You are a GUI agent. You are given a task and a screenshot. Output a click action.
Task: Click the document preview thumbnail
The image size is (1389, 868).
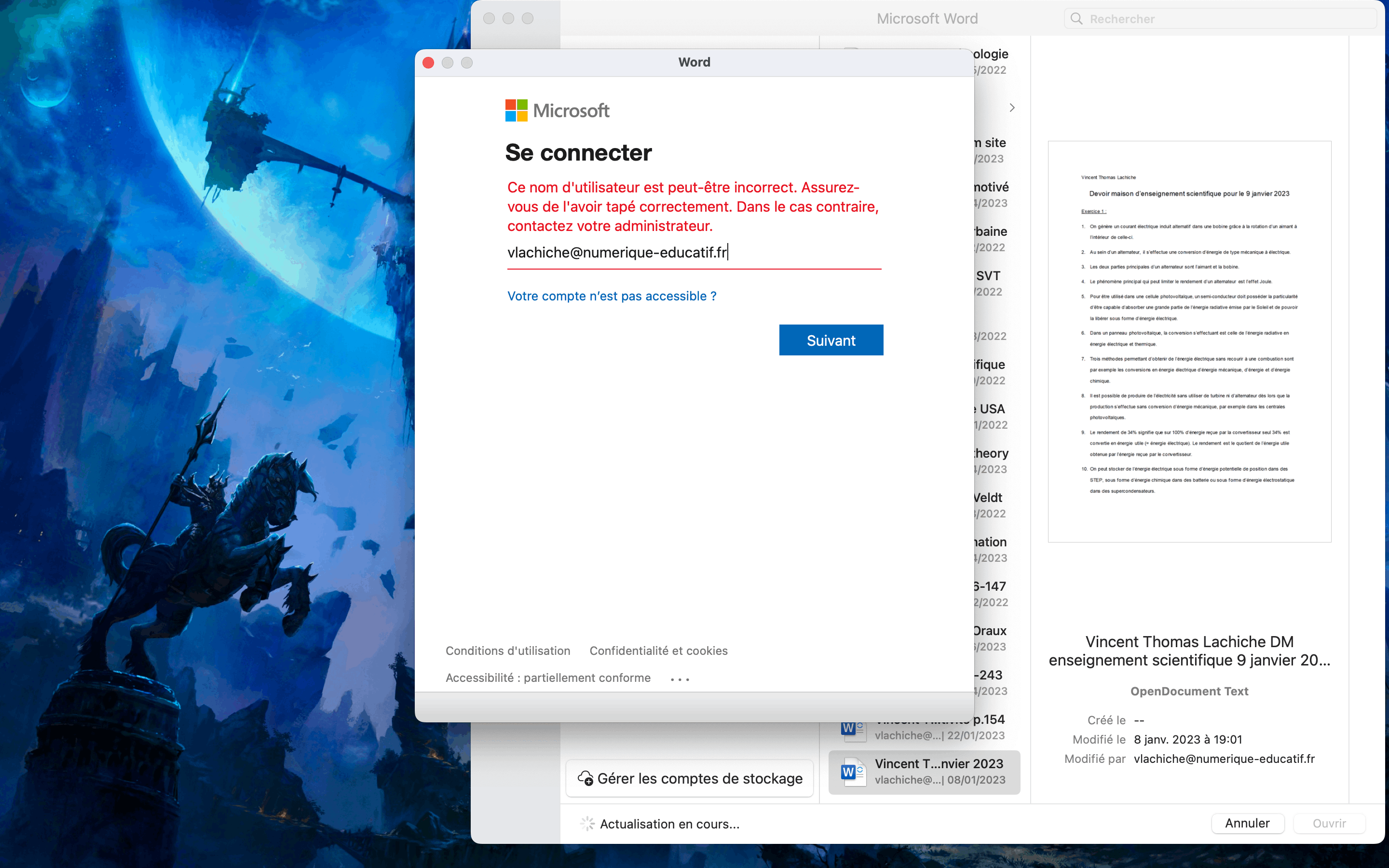point(1189,341)
